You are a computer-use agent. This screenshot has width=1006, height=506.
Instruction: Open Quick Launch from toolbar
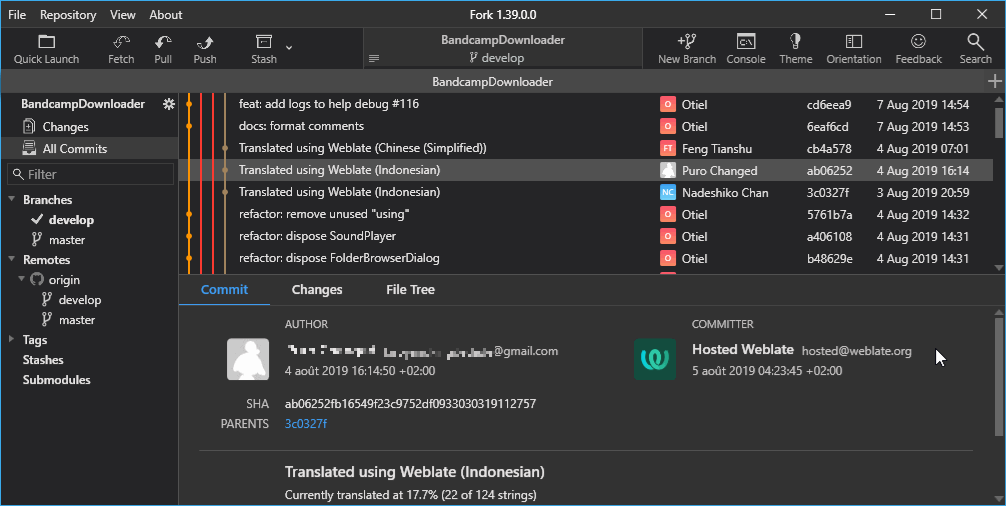click(x=46, y=49)
